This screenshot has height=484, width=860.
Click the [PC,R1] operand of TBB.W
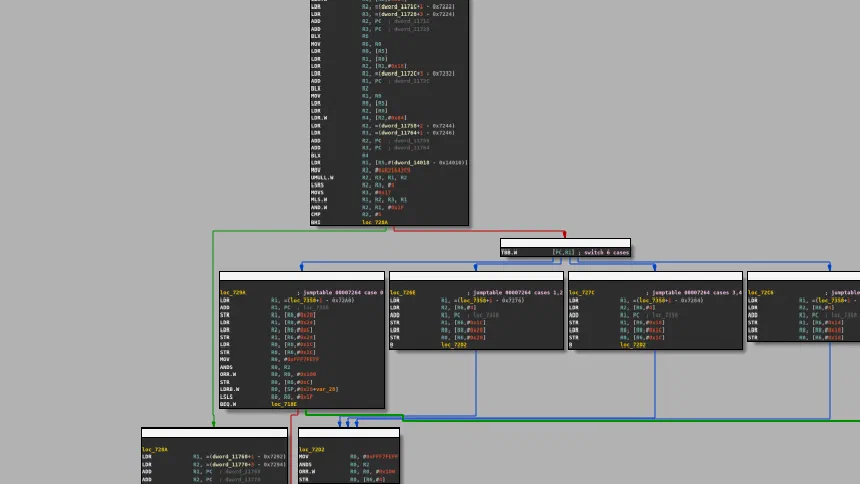(563, 252)
